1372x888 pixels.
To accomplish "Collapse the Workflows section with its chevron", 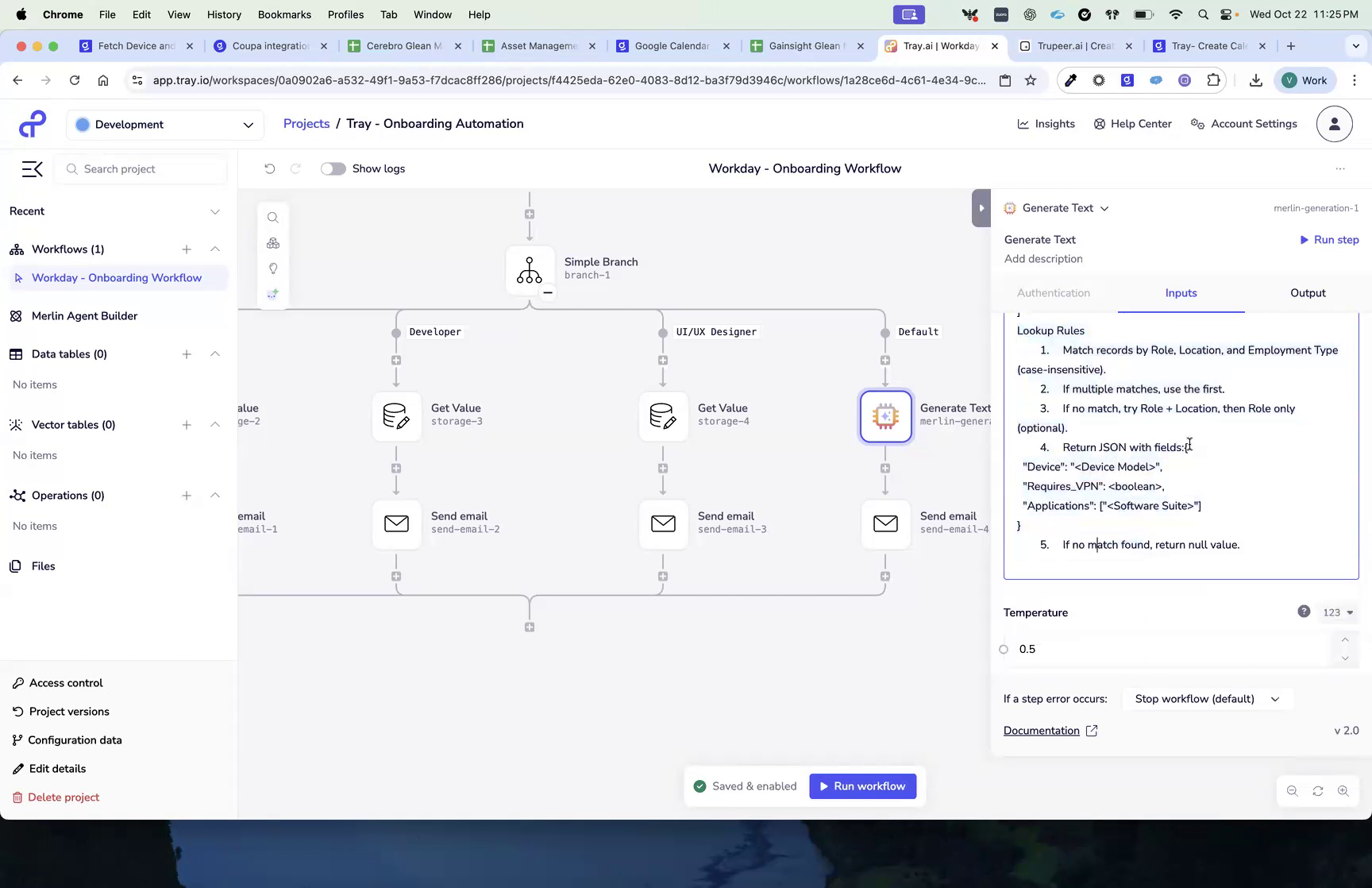I will tap(215, 249).
